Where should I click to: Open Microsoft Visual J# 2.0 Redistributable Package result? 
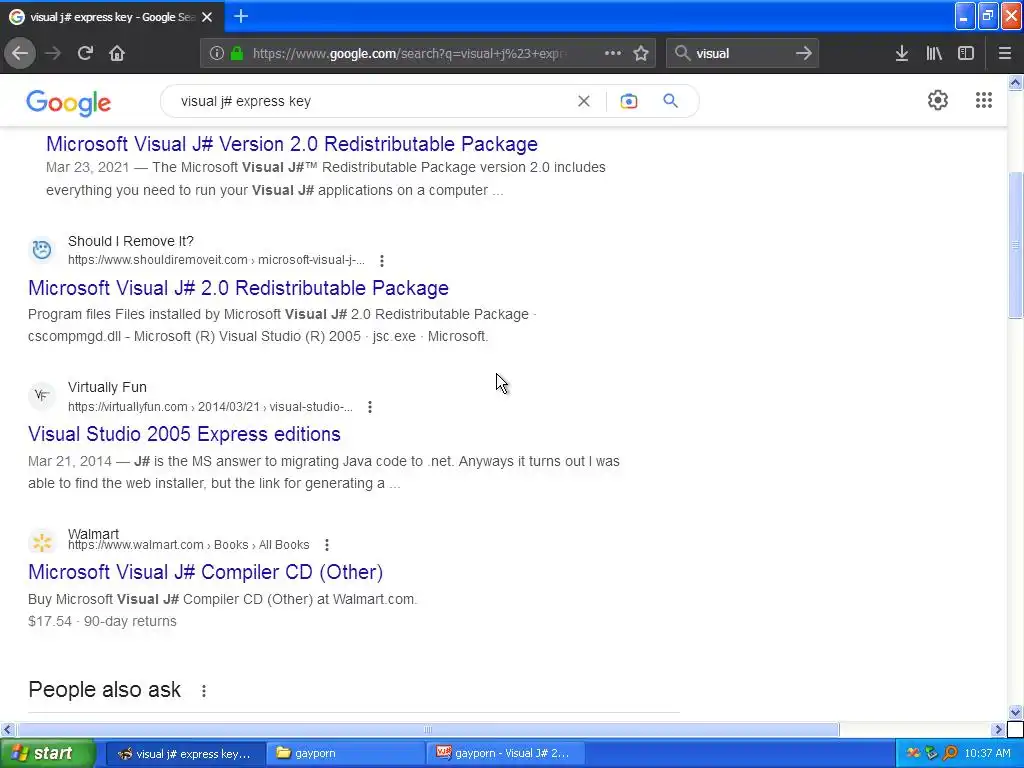click(238, 288)
